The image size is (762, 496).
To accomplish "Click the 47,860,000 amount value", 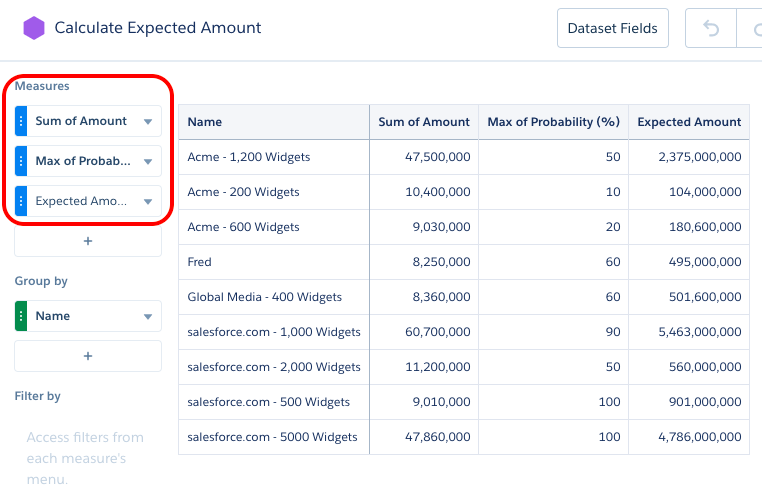I will click(x=438, y=437).
